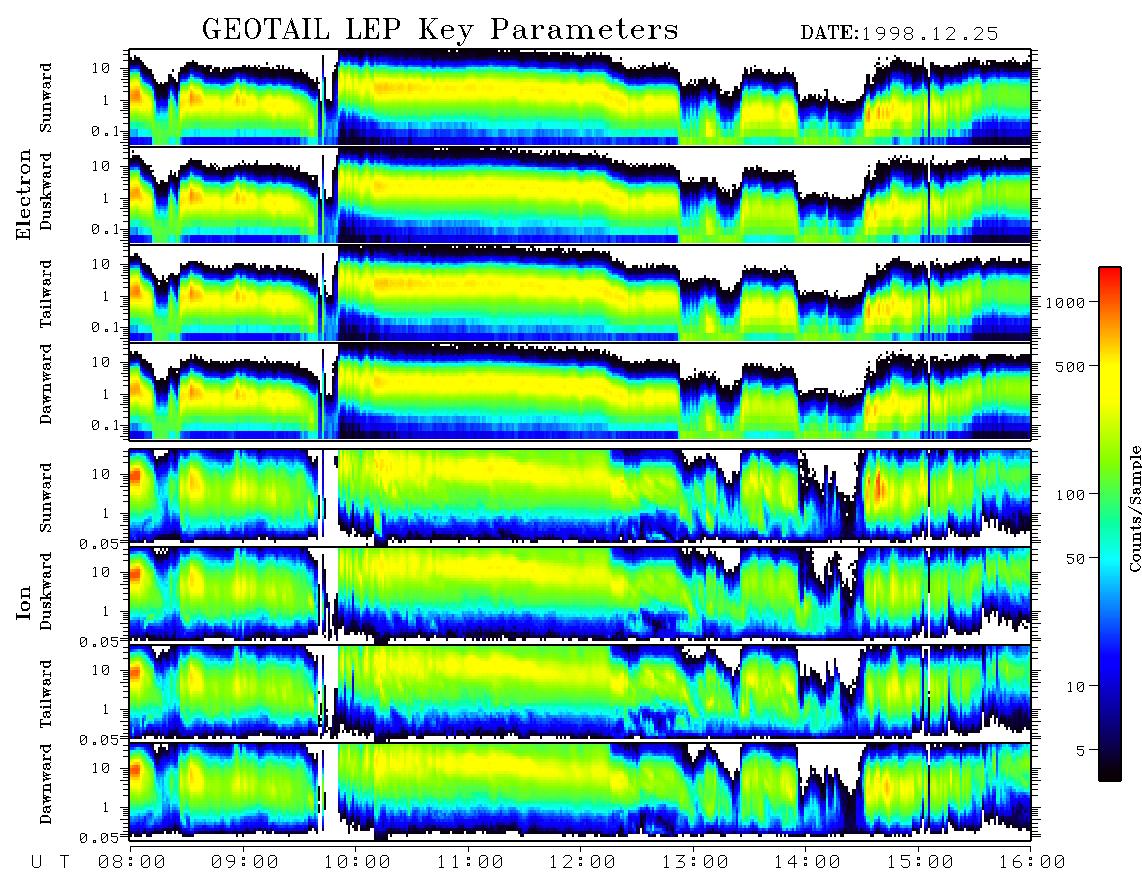Select the Electron "Tailward" panel label
Image resolution: width=1142 pixels, height=880 pixels.
(46, 294)
